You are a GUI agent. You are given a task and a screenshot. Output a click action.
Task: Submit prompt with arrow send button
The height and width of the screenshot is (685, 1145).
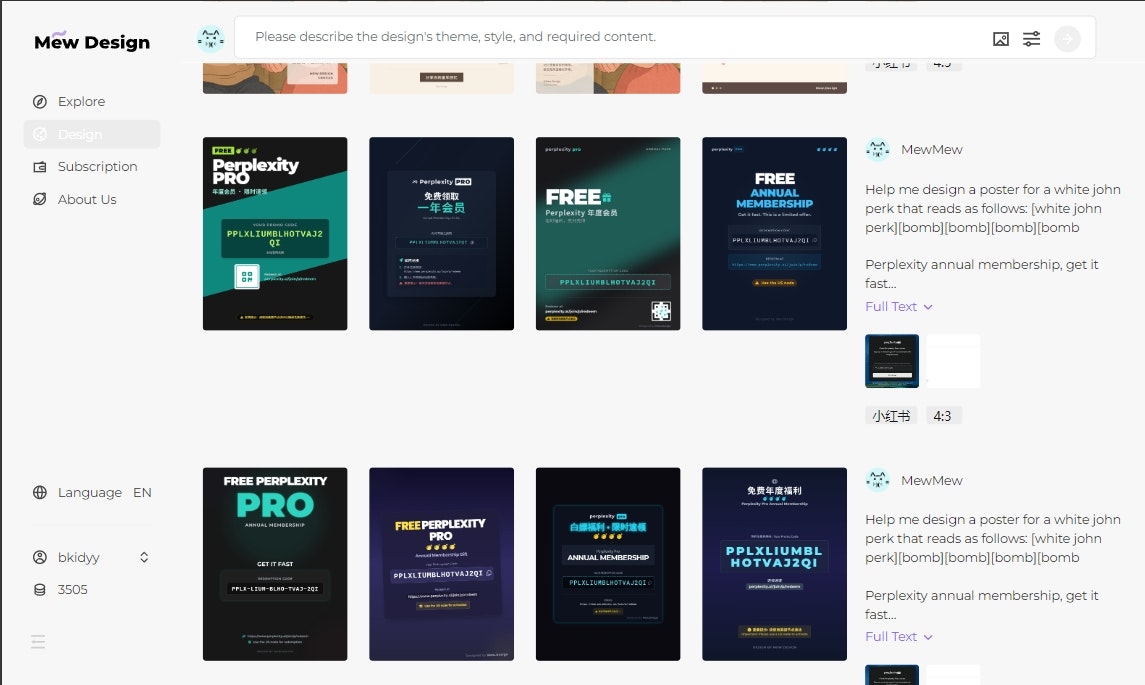point(1068,39)
